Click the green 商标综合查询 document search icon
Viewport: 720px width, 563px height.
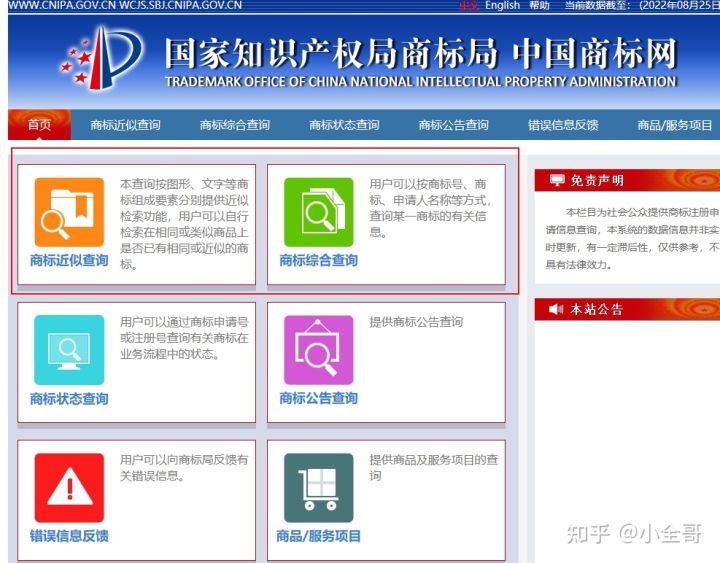[318, 212]
